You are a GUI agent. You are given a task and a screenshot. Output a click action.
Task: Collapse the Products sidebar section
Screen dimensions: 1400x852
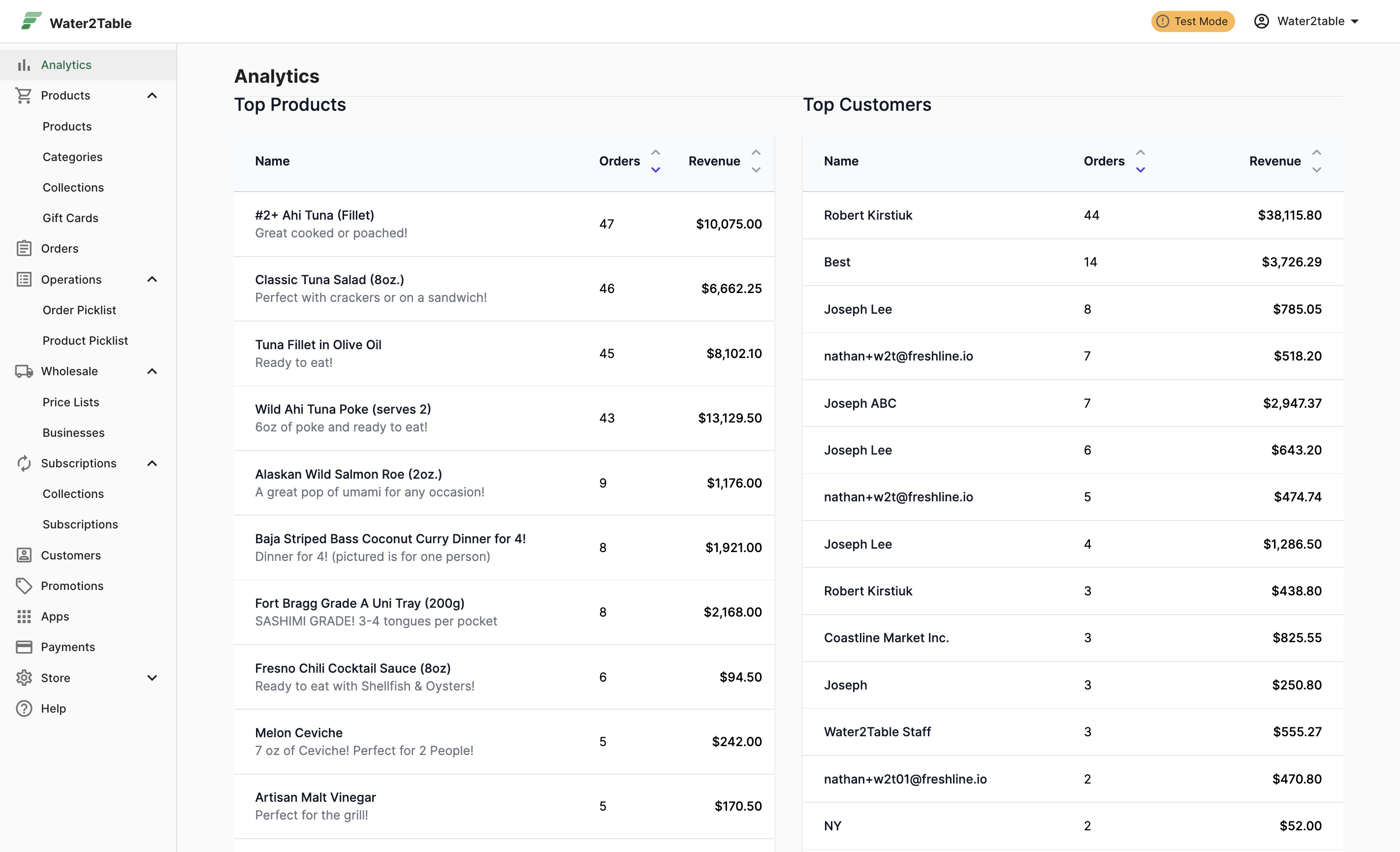coord(152,96)
